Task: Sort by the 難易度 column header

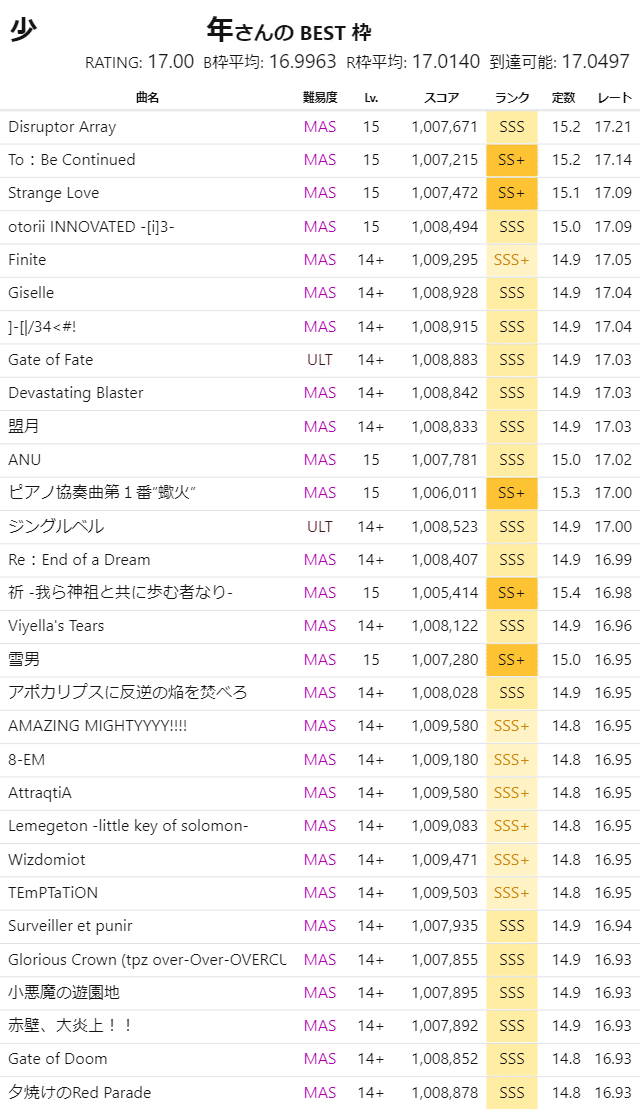Action: [x=320, y=97]
